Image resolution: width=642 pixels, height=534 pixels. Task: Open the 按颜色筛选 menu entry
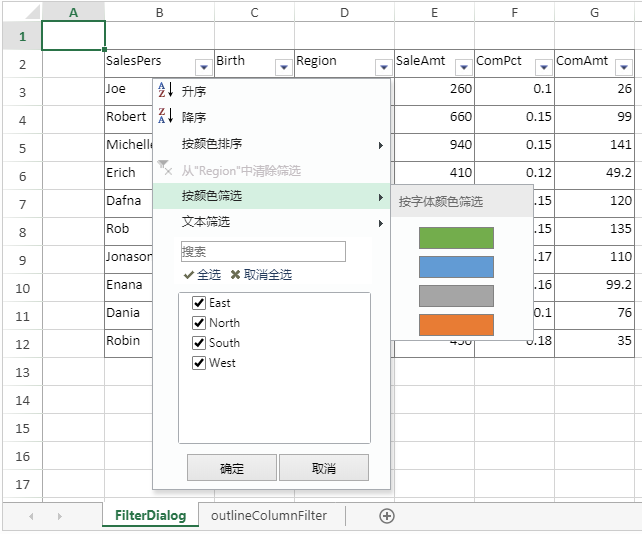pos(271,196)
